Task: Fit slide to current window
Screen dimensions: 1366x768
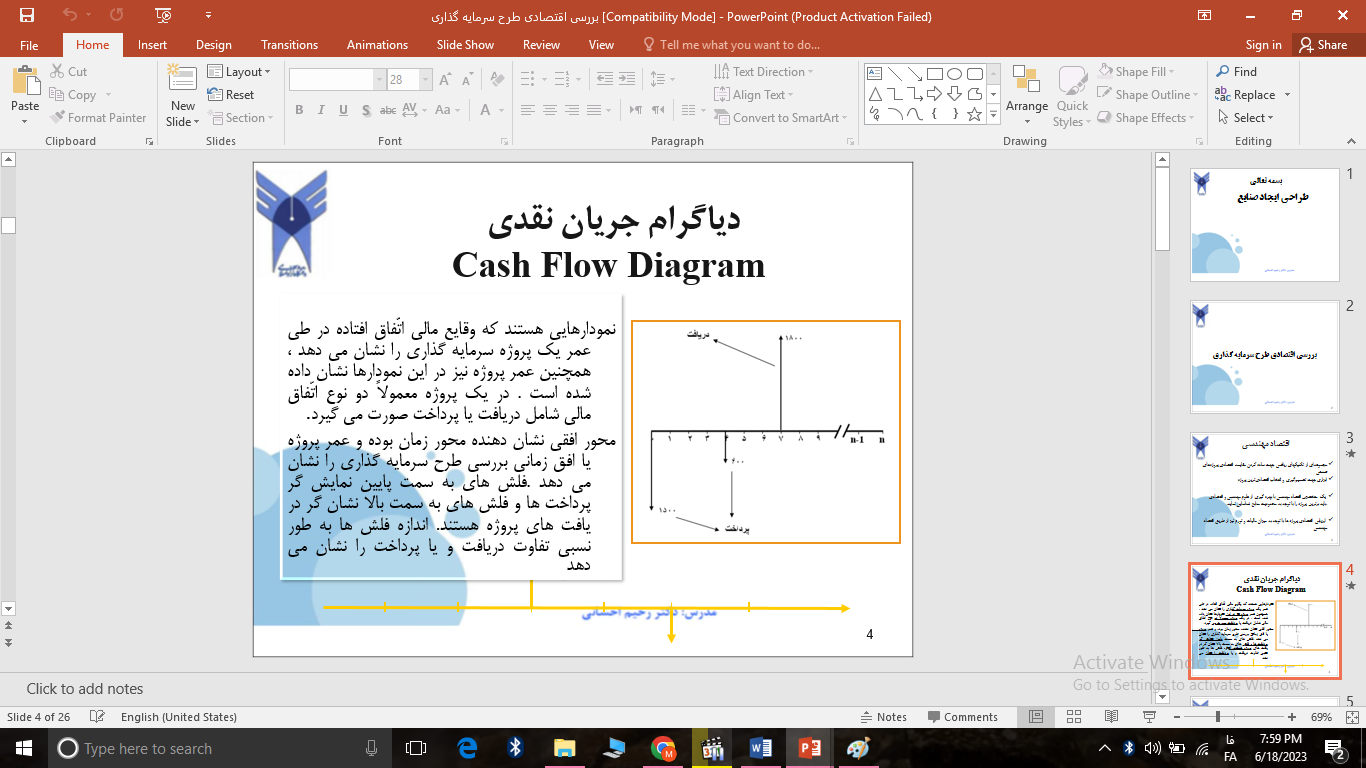Action: click(1346, 717)
